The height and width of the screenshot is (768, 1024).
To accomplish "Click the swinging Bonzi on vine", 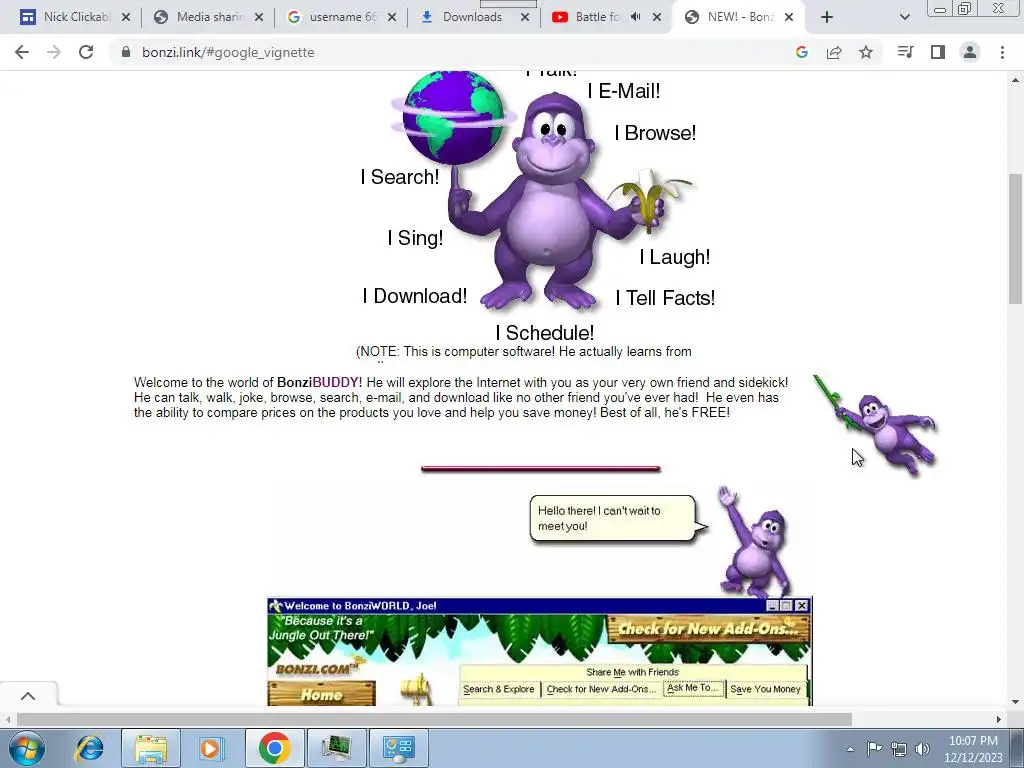I will (877, 424).
